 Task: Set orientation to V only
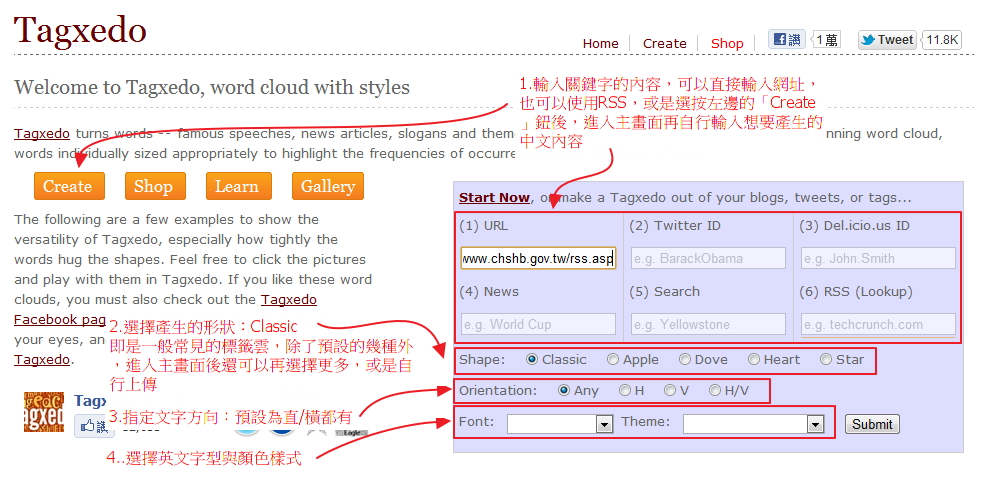[670, 390]
